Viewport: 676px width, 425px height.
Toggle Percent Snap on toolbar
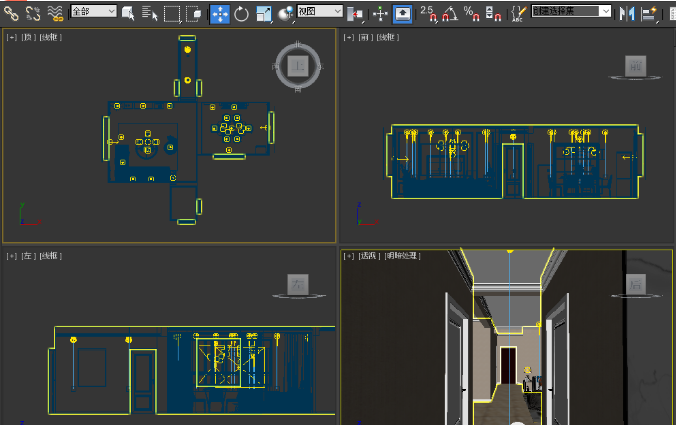[x=471, y=13]
